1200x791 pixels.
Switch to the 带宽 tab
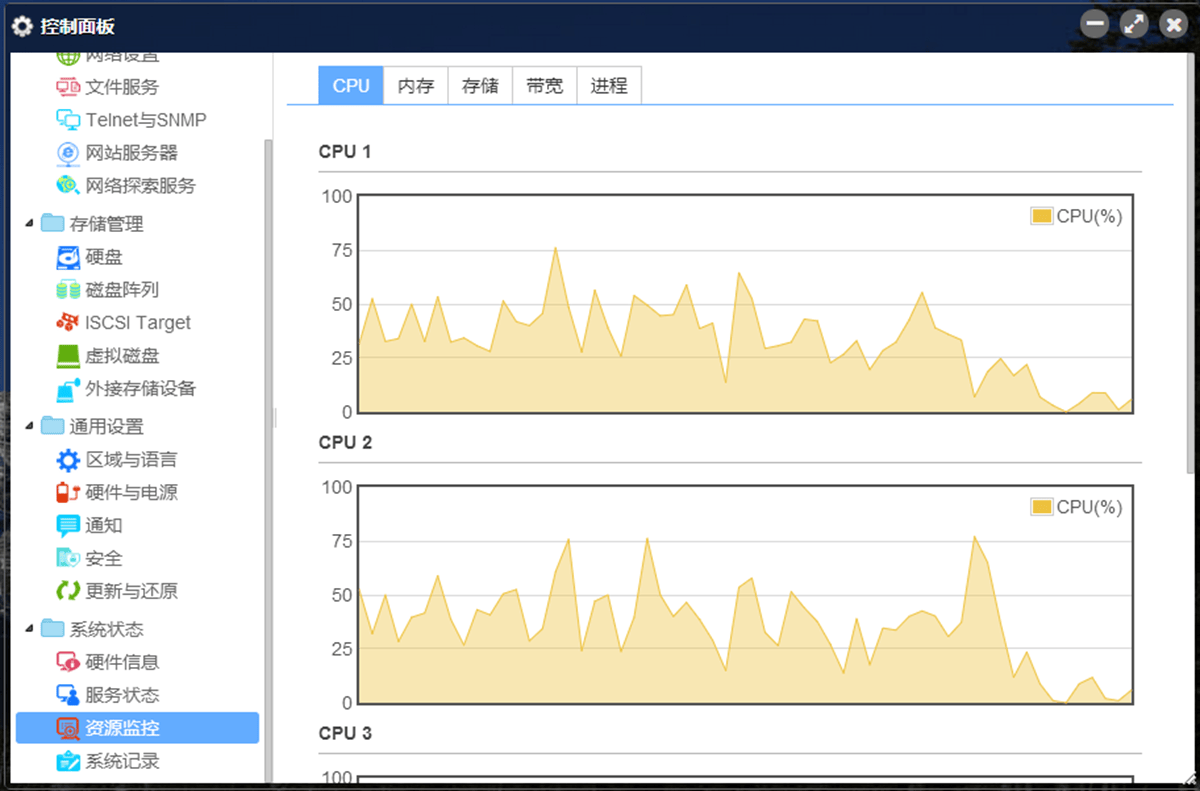tap(544, 86)
